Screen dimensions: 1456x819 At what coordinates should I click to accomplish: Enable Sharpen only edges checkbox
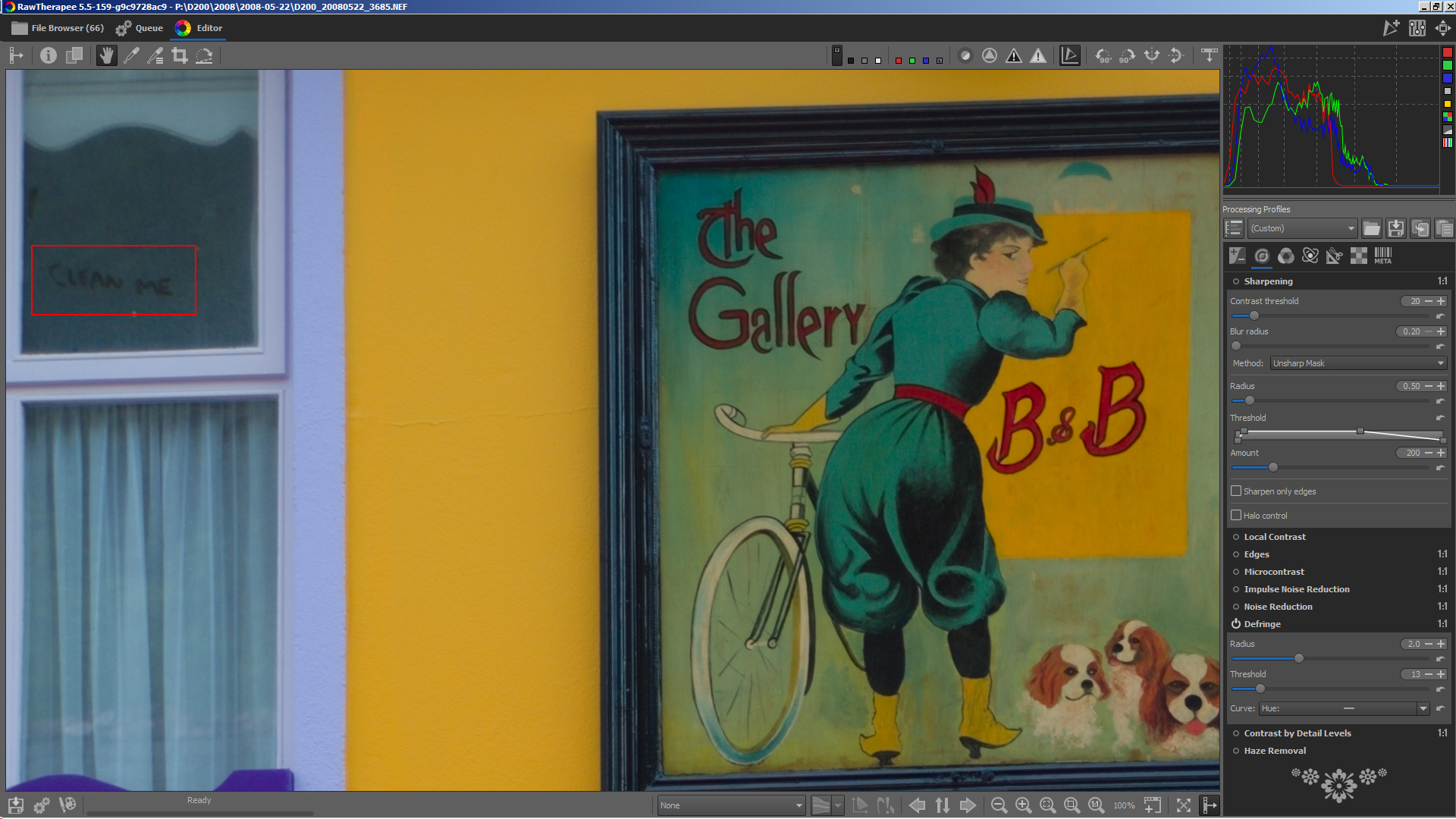pos(1236,491)
